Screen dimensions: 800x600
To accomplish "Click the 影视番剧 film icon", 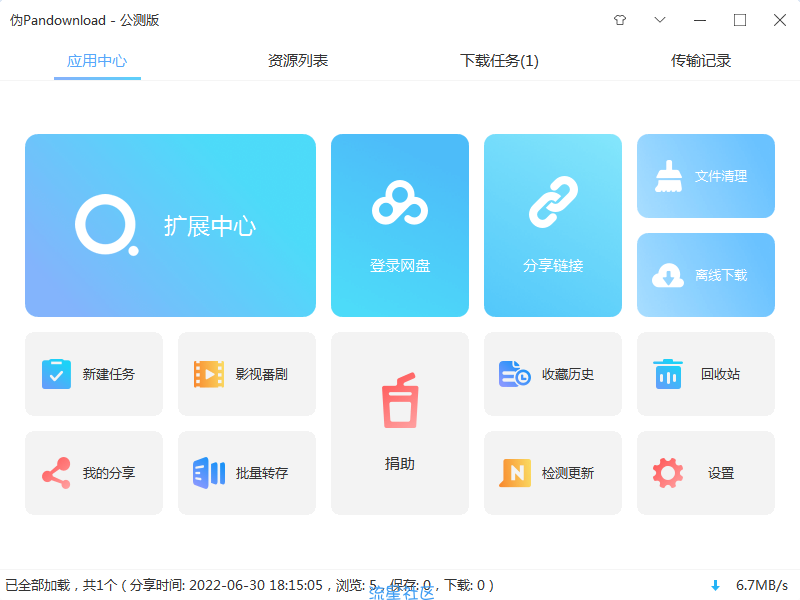I will [x=209, y=374].
